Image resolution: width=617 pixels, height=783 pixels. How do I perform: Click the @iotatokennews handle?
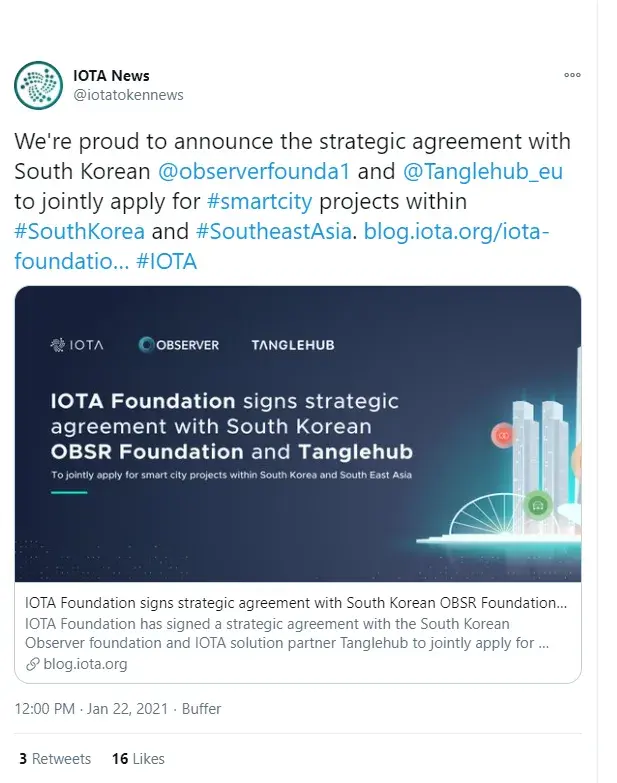[128, 95]
